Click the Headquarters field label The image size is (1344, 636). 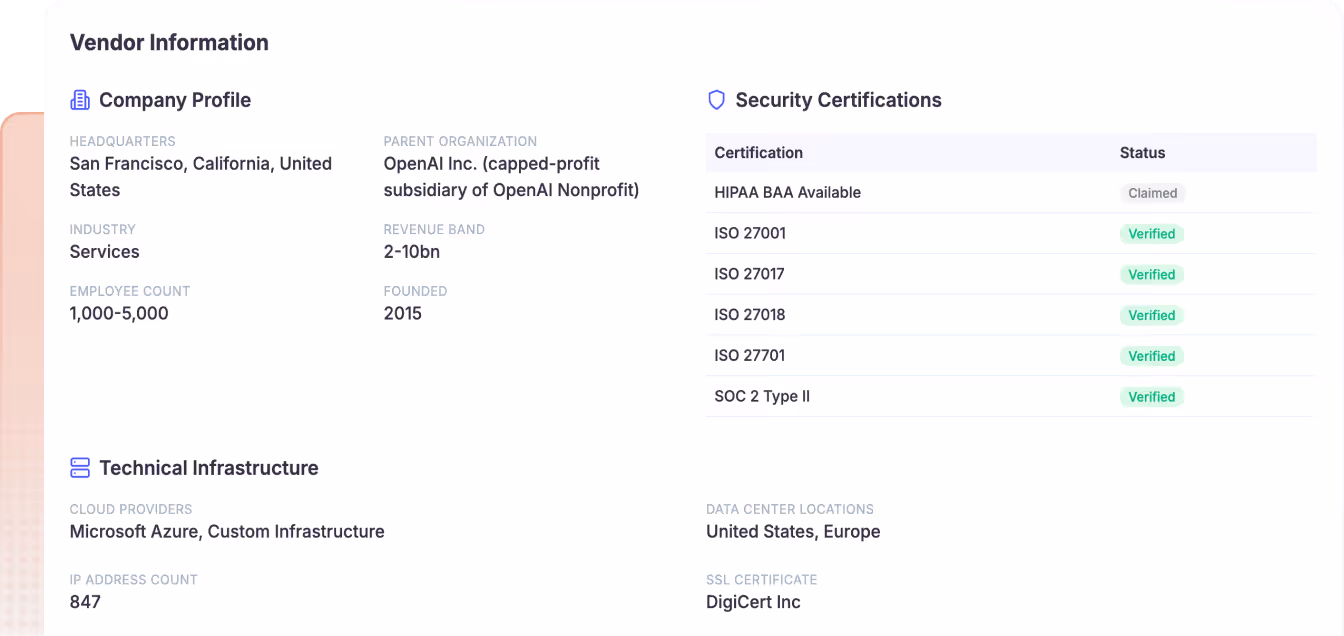coord(123,141)
